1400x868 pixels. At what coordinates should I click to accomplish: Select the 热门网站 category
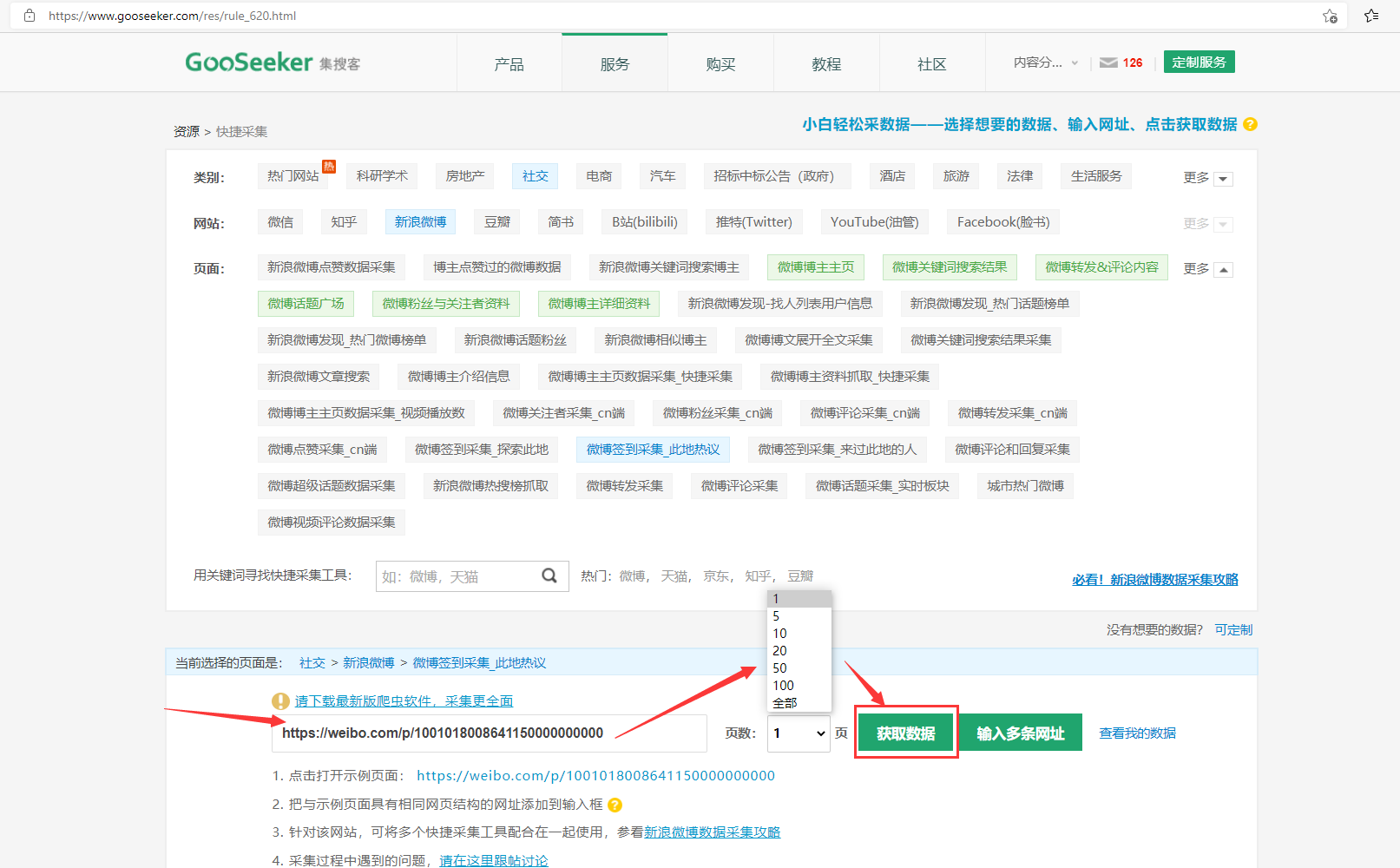293,176
